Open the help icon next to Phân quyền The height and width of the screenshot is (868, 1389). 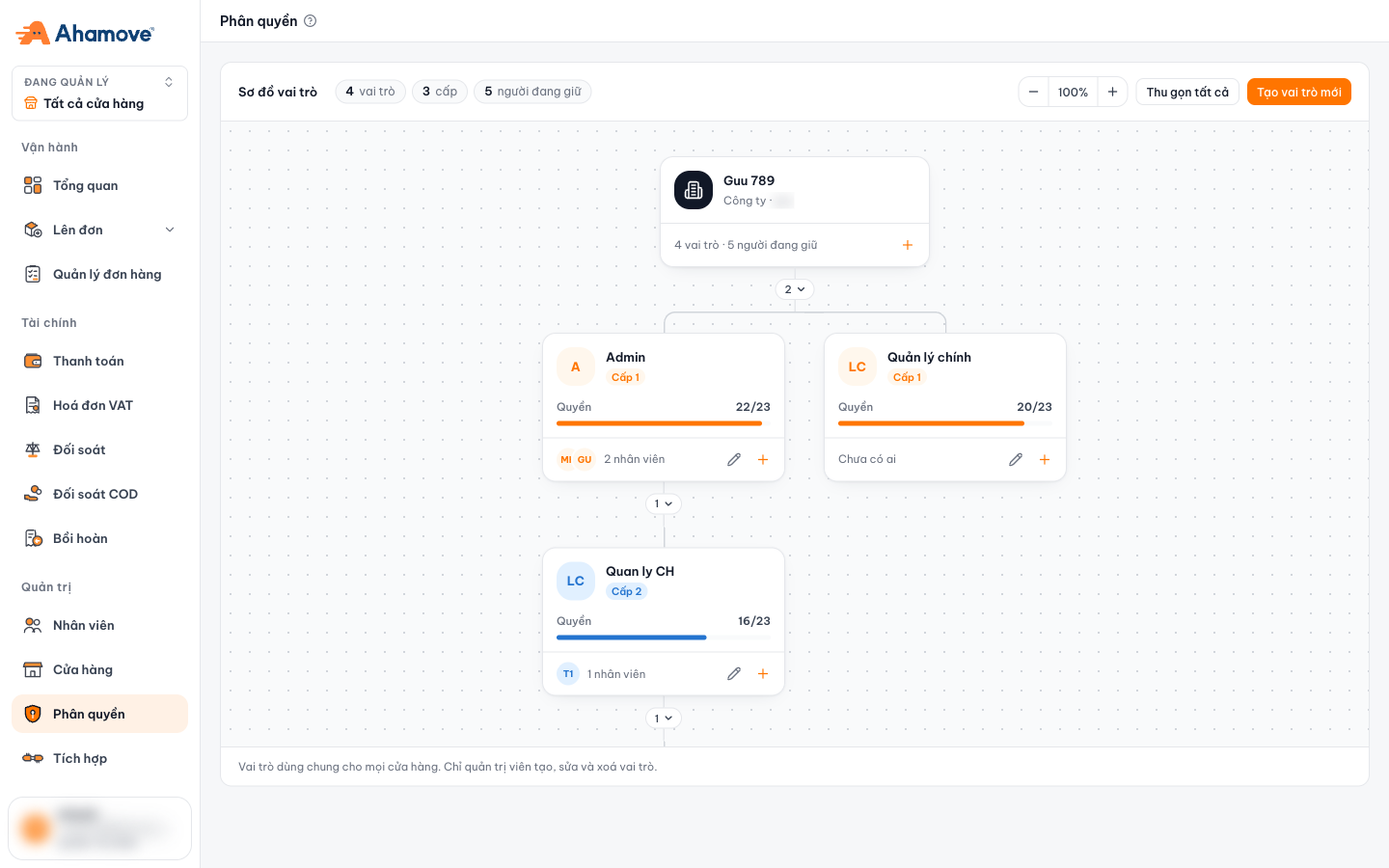(311, 21)
